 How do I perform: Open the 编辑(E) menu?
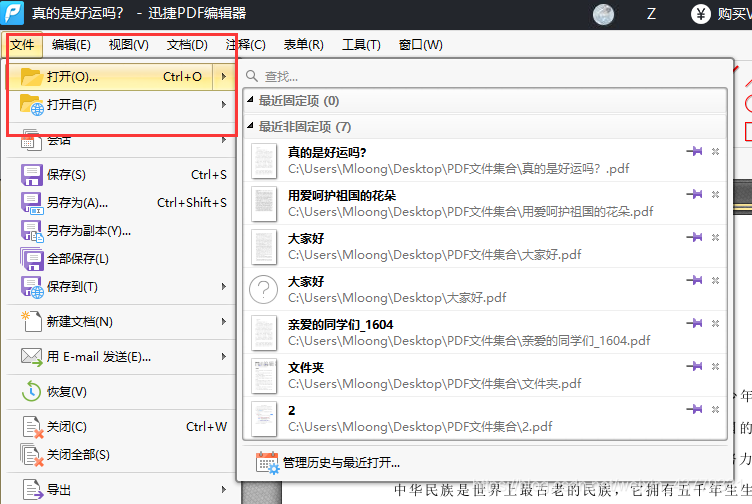71,45
